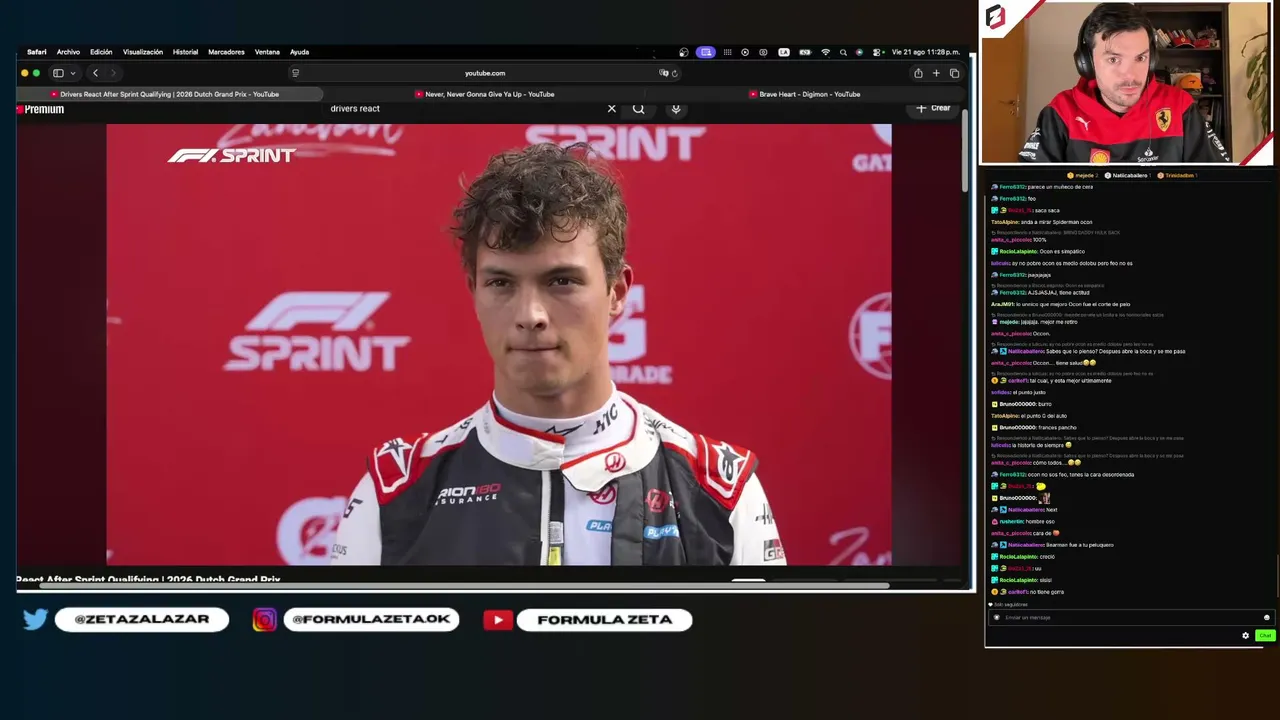Clear the YouTube search query
This screenshot has height=720, width=1280.
(612, 108)
